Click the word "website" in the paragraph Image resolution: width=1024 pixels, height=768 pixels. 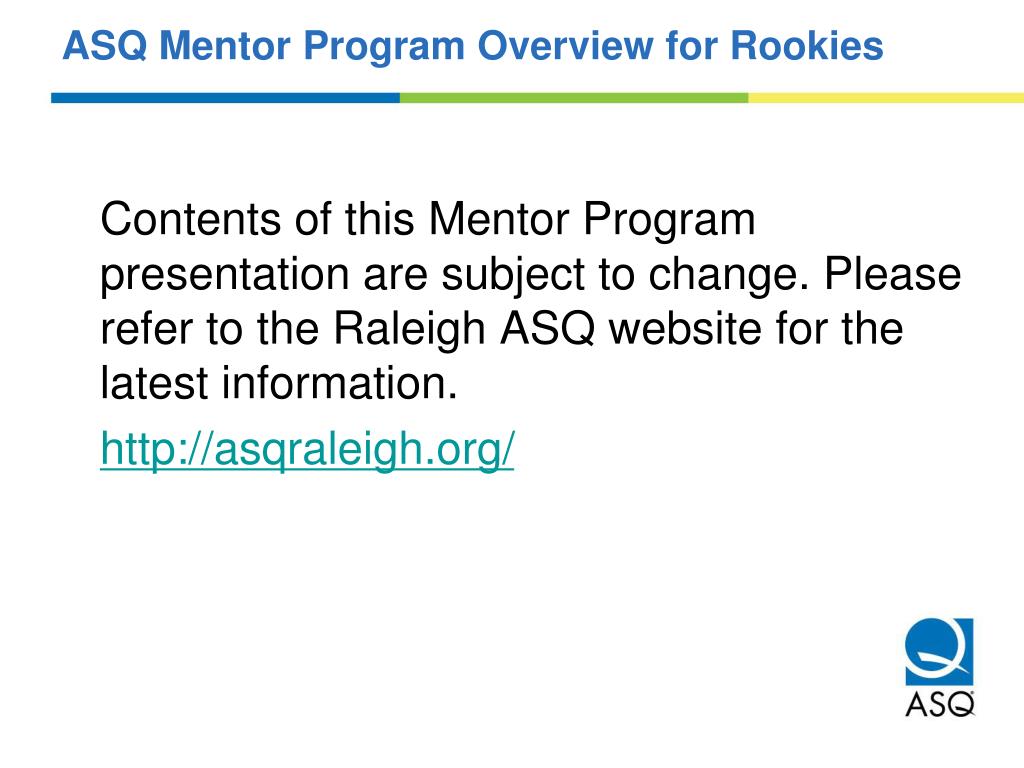click(x=685, y=328)
